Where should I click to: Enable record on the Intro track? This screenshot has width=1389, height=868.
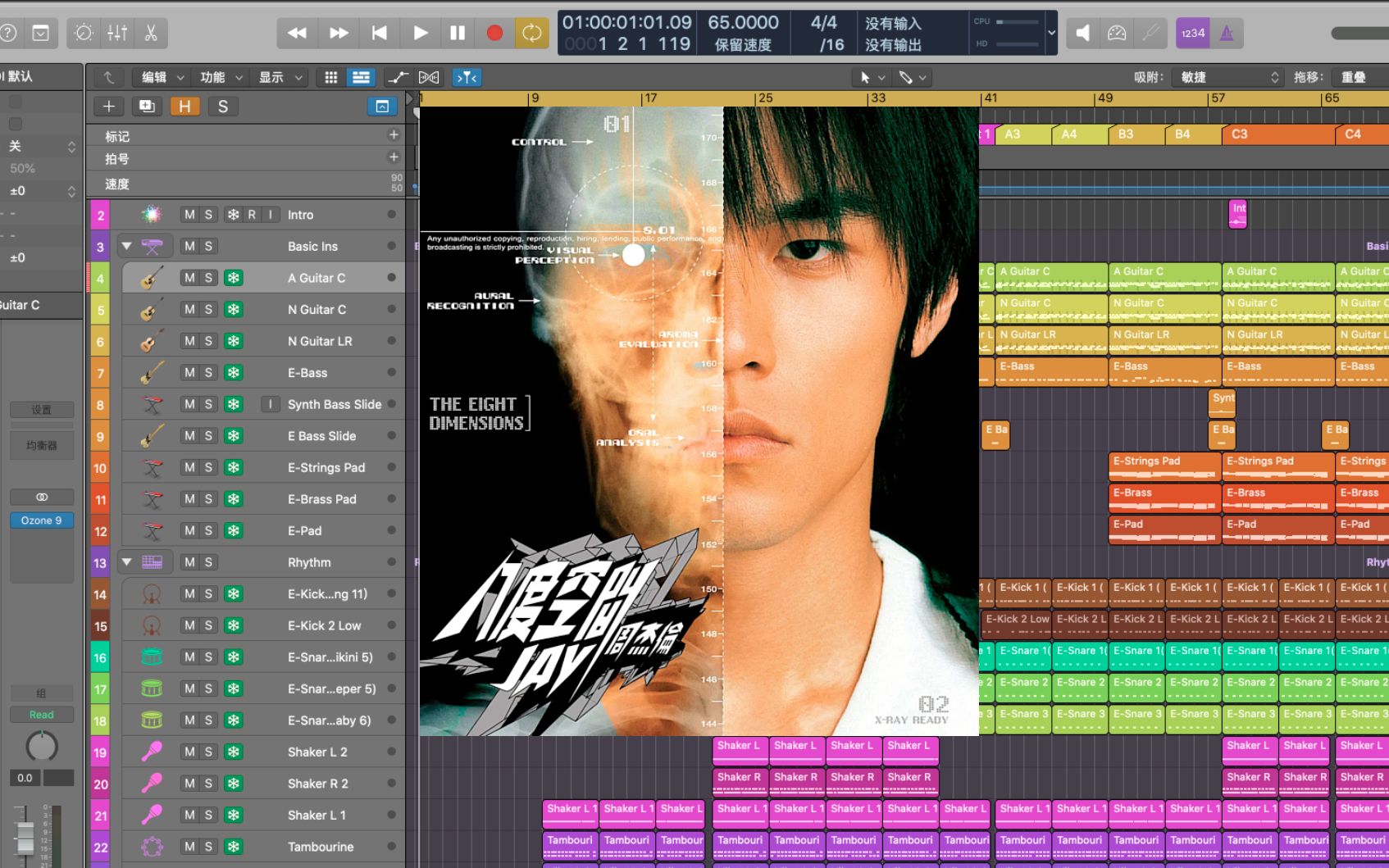tap(252, 214)
